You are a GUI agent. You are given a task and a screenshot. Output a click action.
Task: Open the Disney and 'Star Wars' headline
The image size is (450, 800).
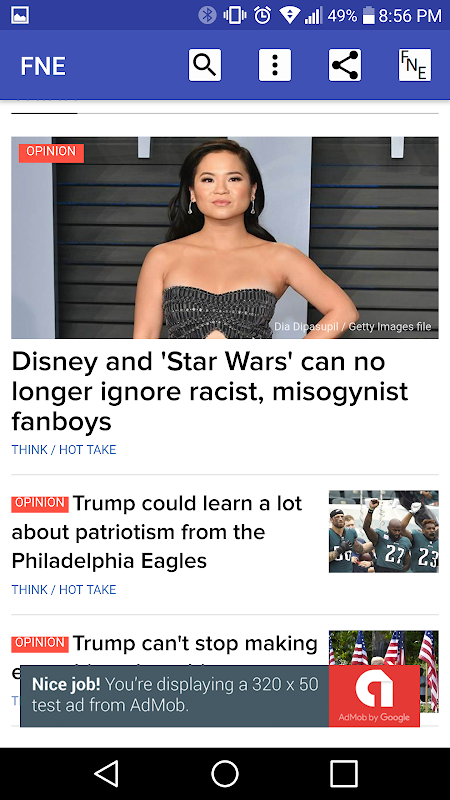pyautogui.click(x=210, y=391)
